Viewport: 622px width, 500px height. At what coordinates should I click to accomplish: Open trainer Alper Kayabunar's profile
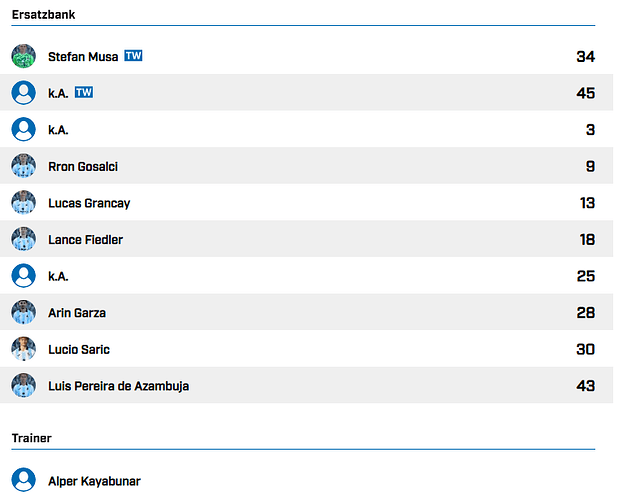point(94,481)
